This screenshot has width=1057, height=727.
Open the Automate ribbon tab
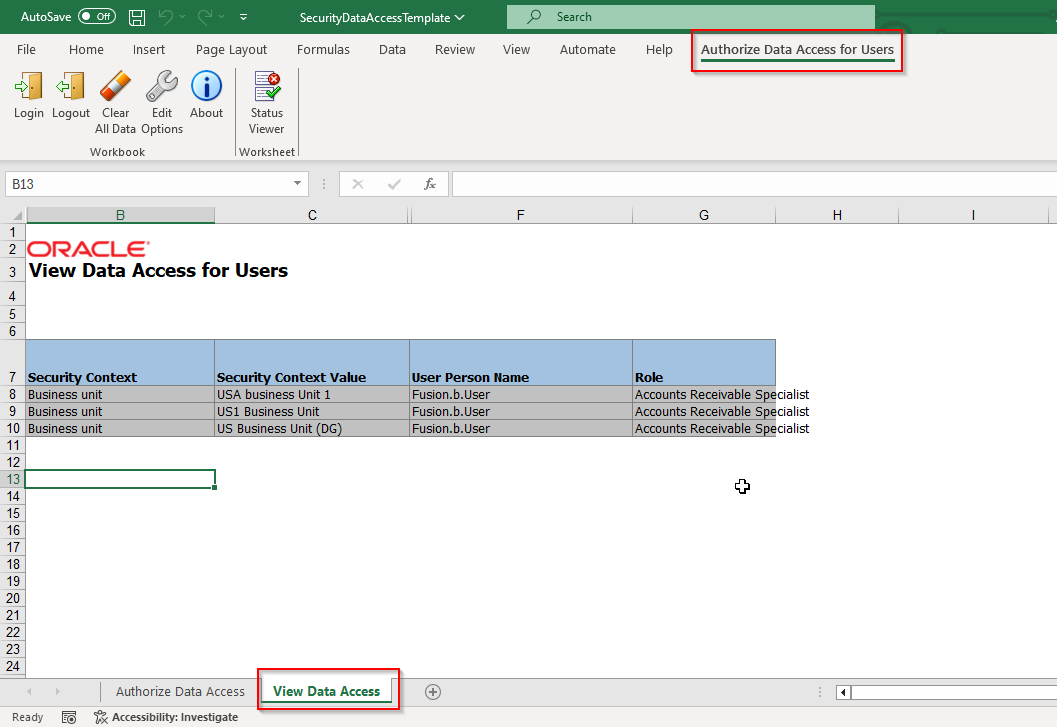point(588,49)
